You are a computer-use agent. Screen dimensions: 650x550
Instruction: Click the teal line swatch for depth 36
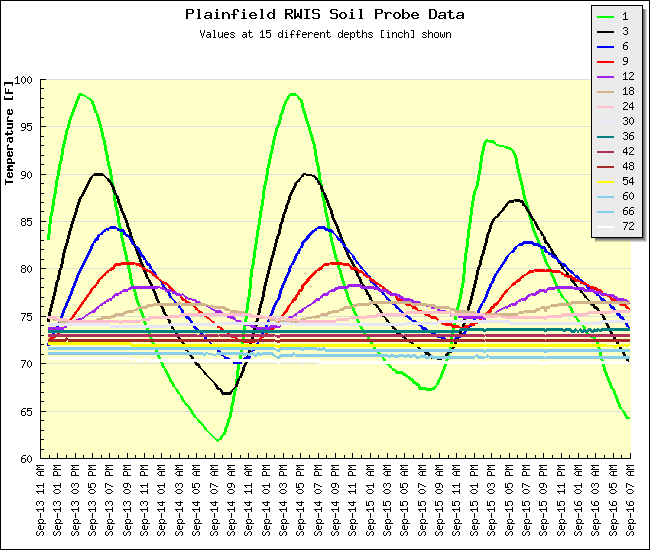[606, 136]
